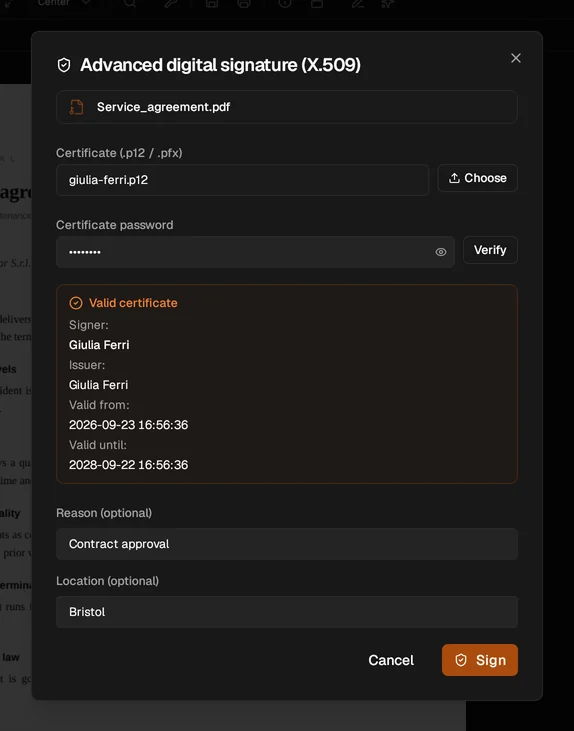Select the signer name Giulia Ferri
574x731 pixels.
(x=99, y=345)
